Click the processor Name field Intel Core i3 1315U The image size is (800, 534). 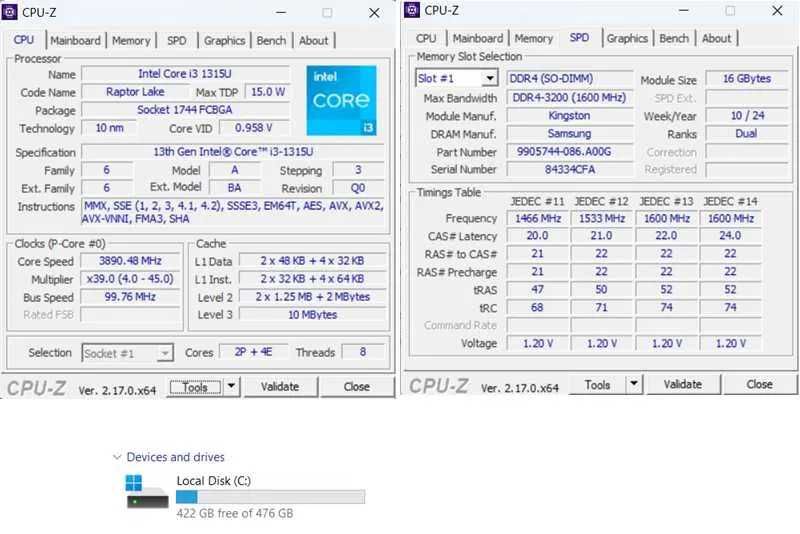(185, 74)
